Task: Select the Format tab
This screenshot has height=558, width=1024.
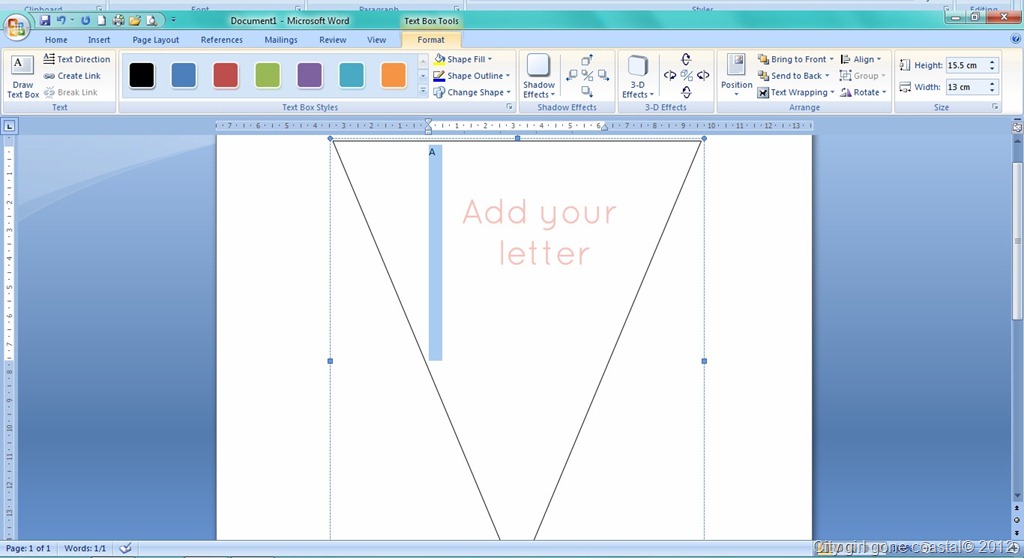Action: 430,40
